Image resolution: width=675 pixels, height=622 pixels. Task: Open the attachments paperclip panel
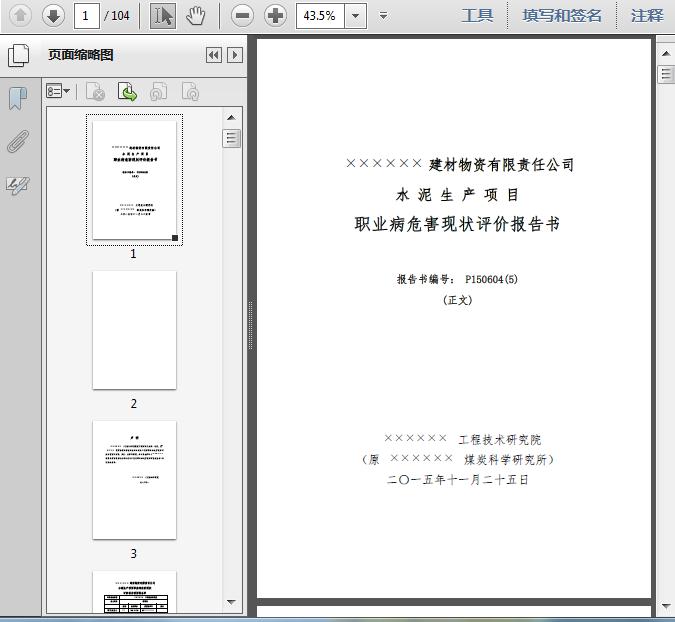coord(18,141)
